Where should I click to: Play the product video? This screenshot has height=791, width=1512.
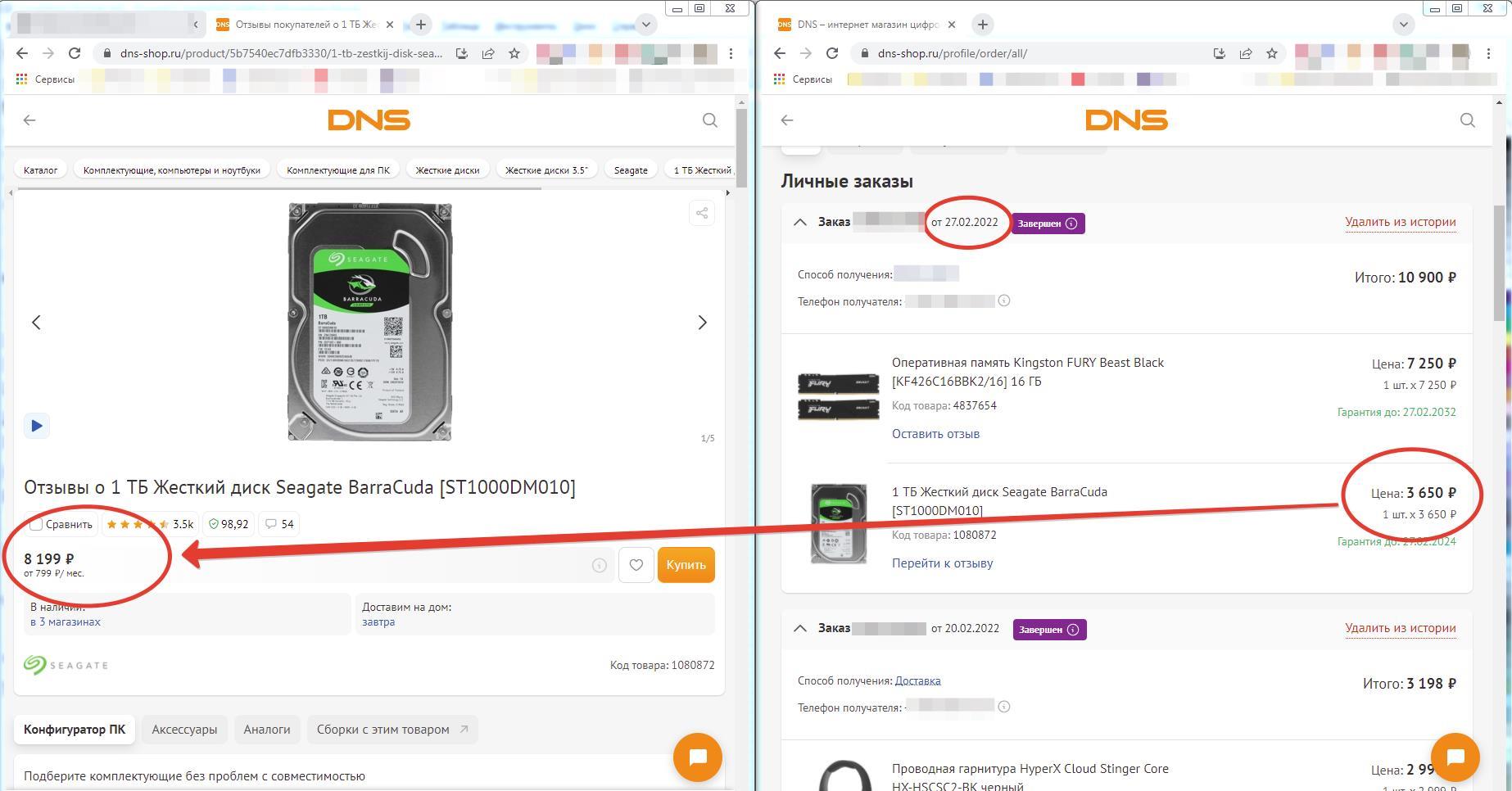[x=37, y=426]
